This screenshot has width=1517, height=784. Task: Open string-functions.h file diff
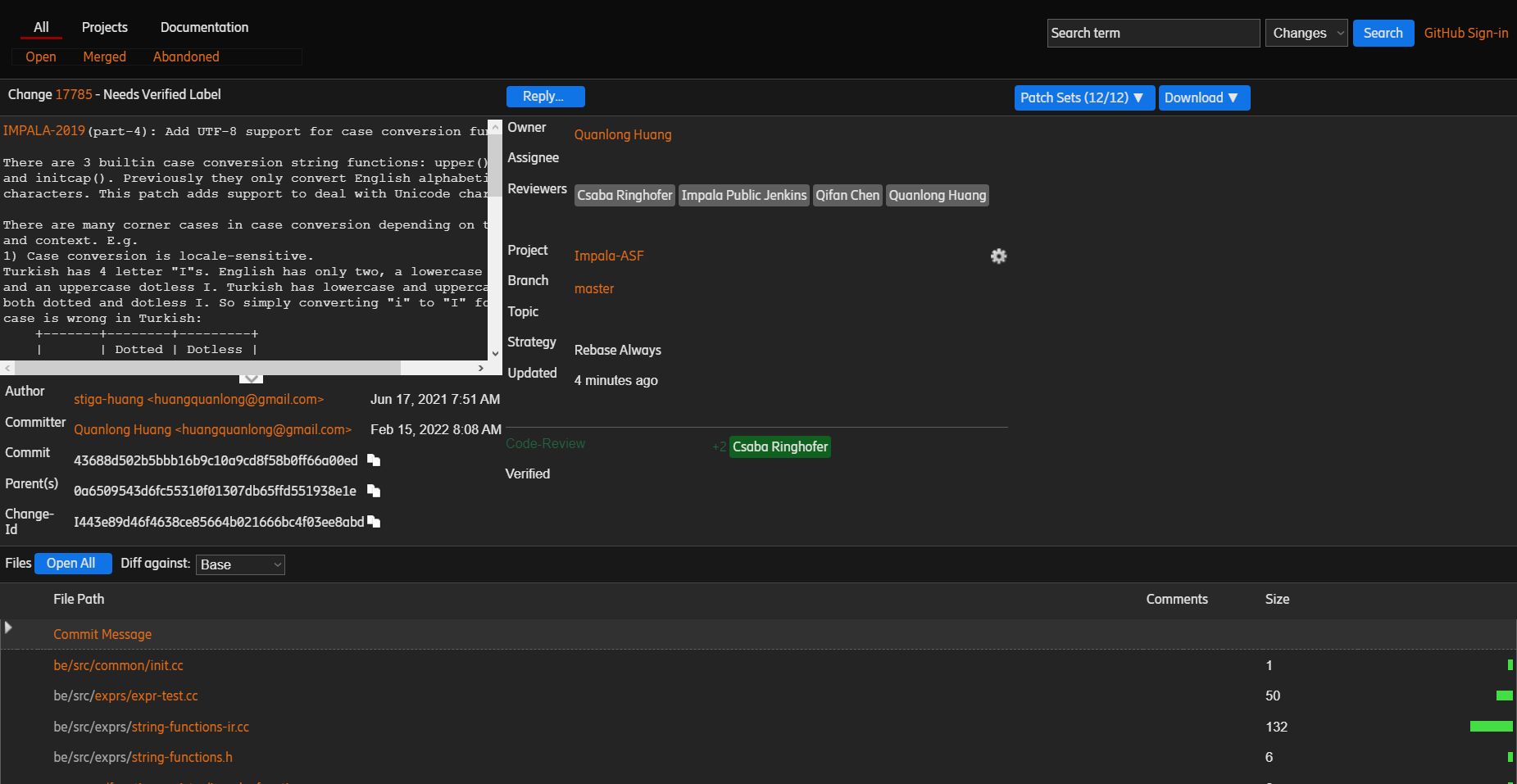point(143,757)
